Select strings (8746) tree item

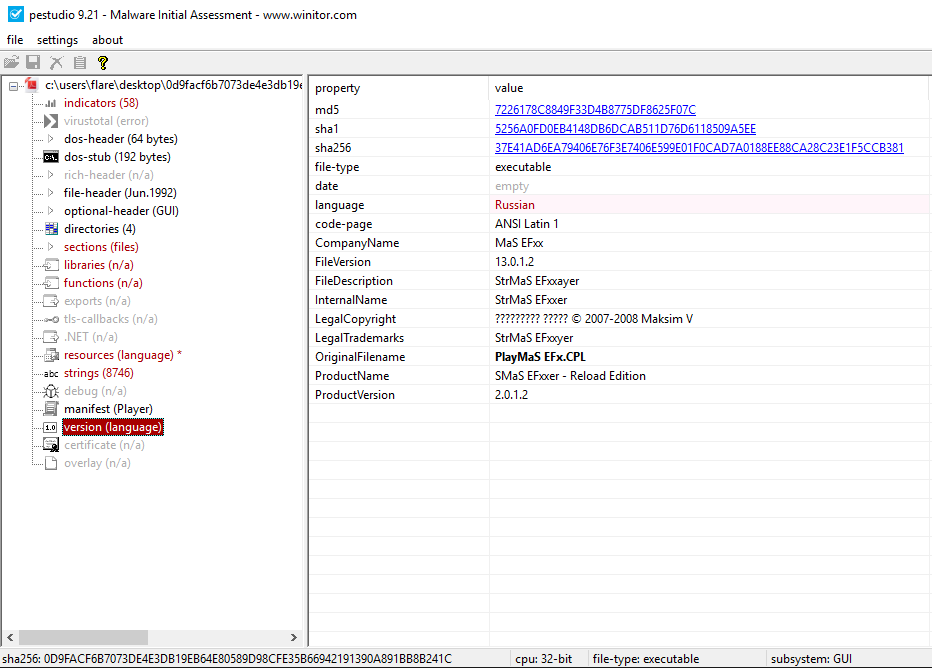pos(99,373)
